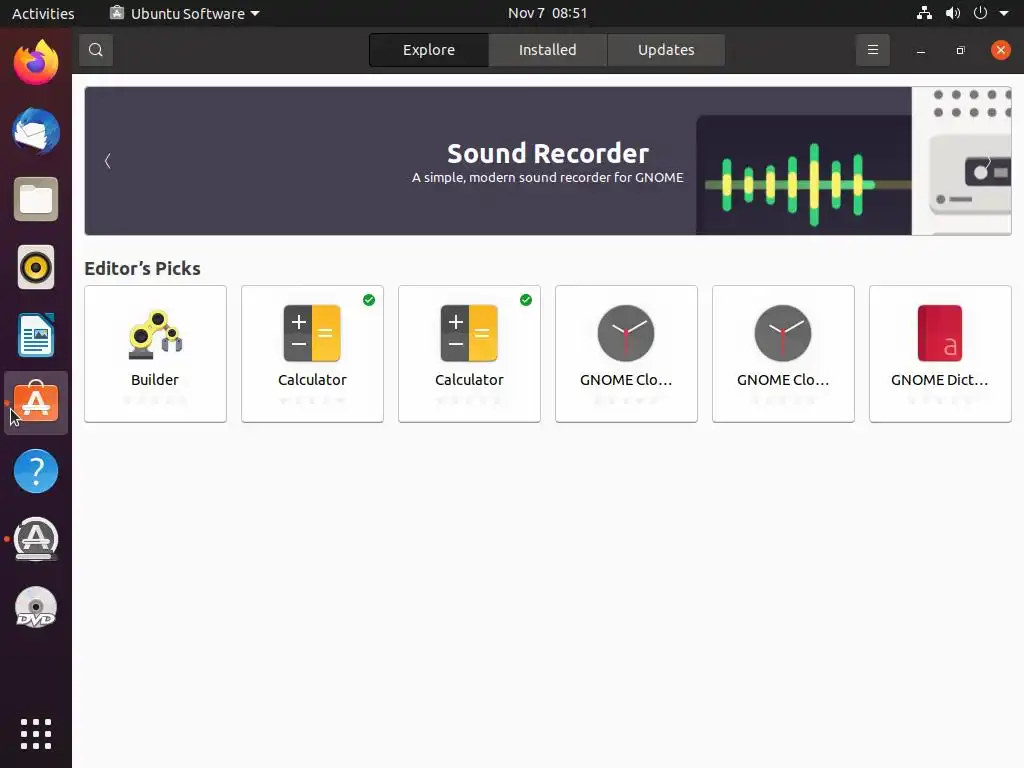This screenshot has width=1024, height=768.
Task: Open the Activities overview
Action: [x=43, y=13]
